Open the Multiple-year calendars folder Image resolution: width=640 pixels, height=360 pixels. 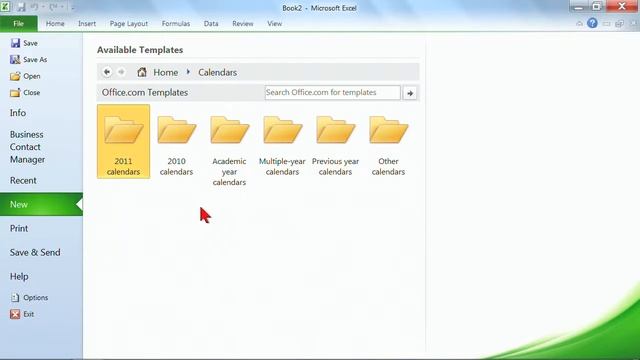pos(282,146)
